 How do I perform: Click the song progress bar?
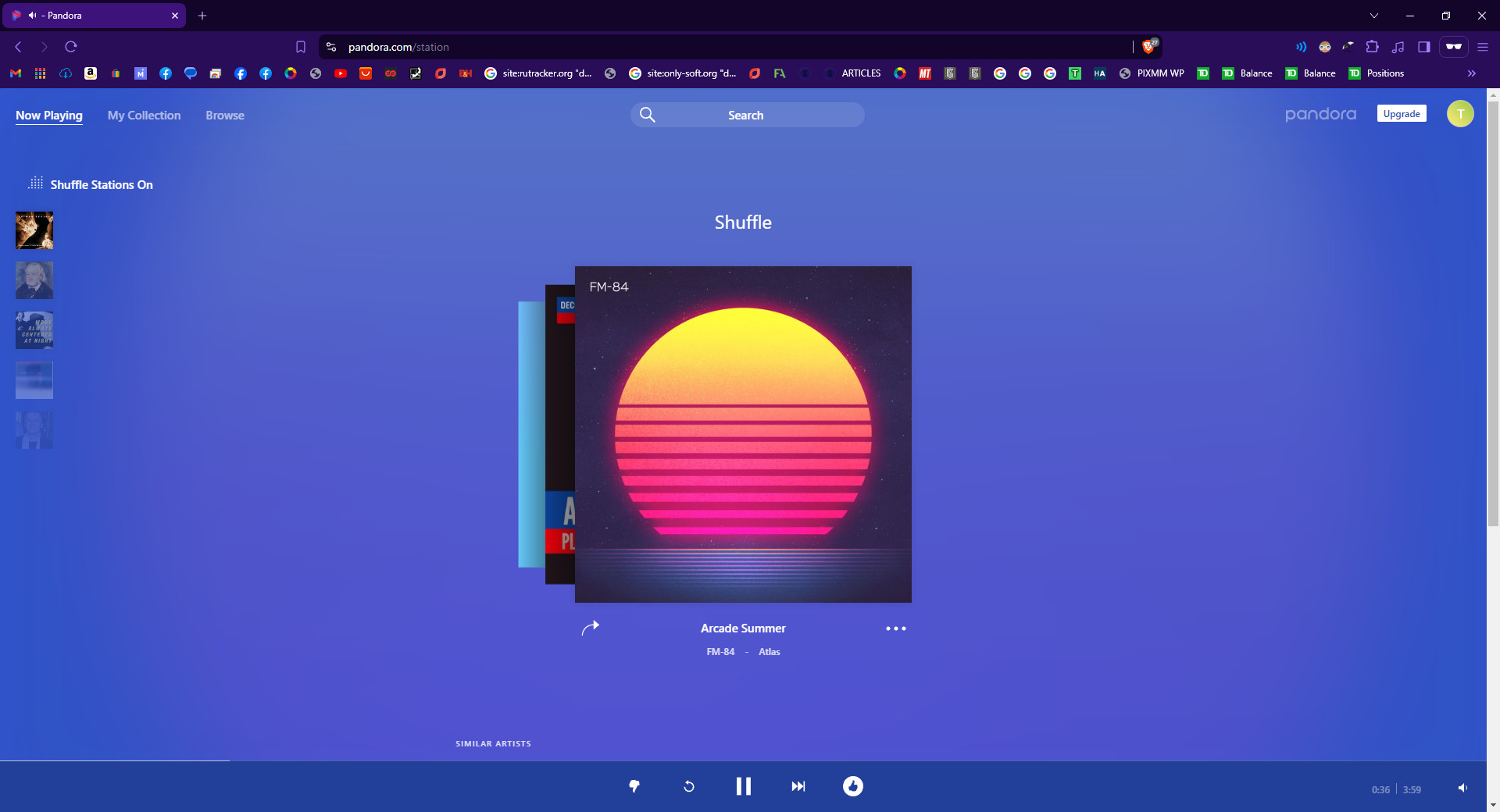743,760
